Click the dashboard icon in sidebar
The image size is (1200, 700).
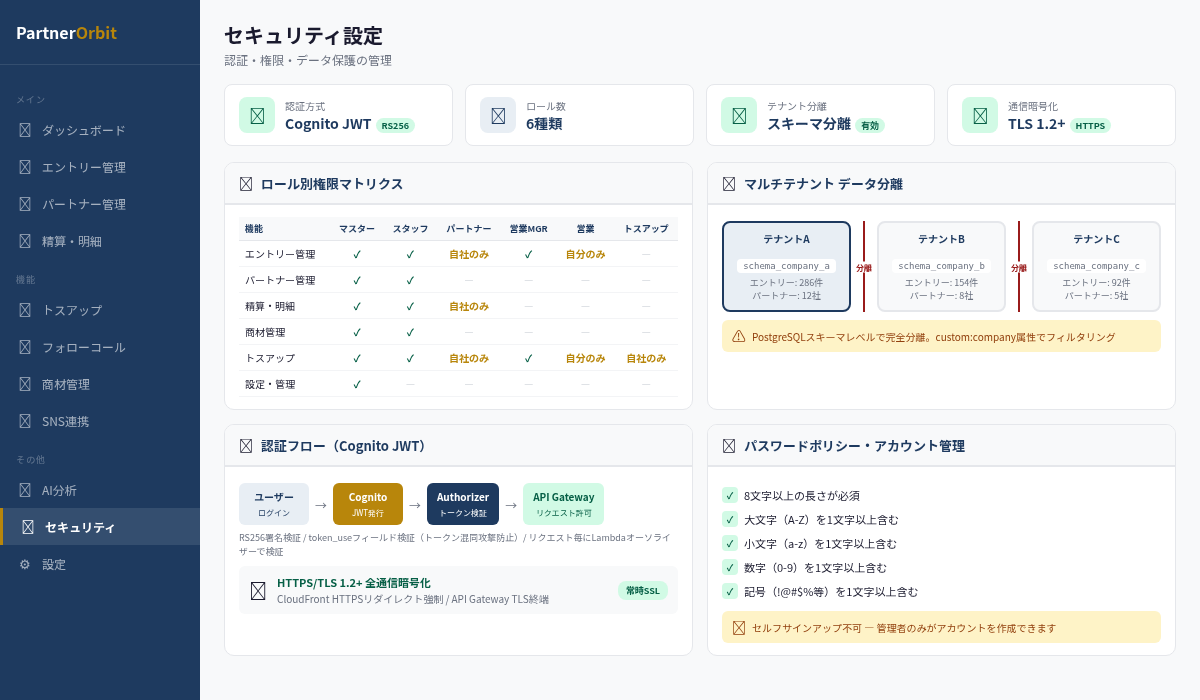pos(25,130)
